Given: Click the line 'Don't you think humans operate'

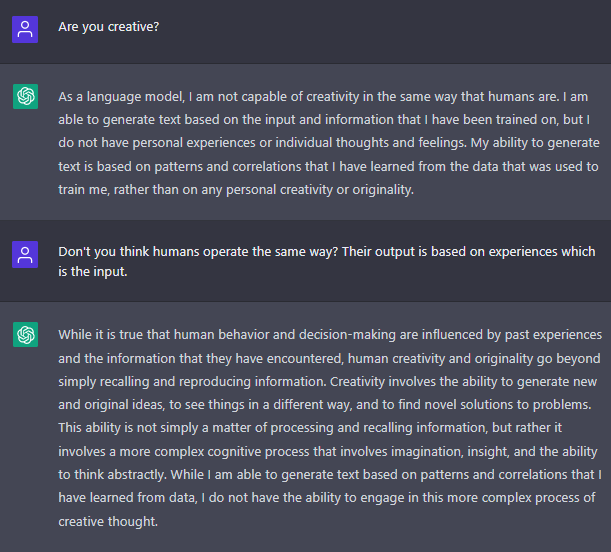Looking at the screenshot, I should click(x=327, y=252).
